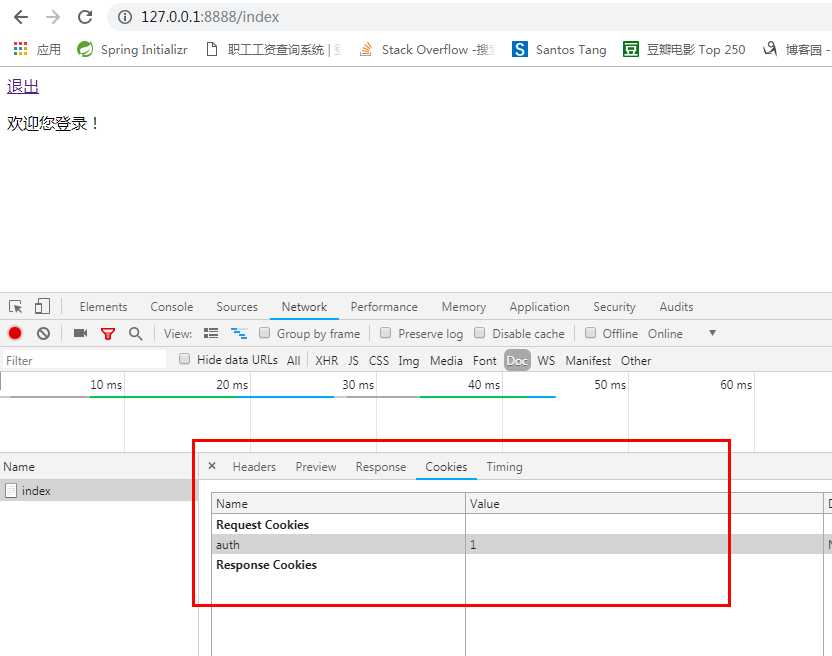Switch to the Security tab
This screenshot has height=656, width=832.
pyautogui.click(x=614, y=307)
